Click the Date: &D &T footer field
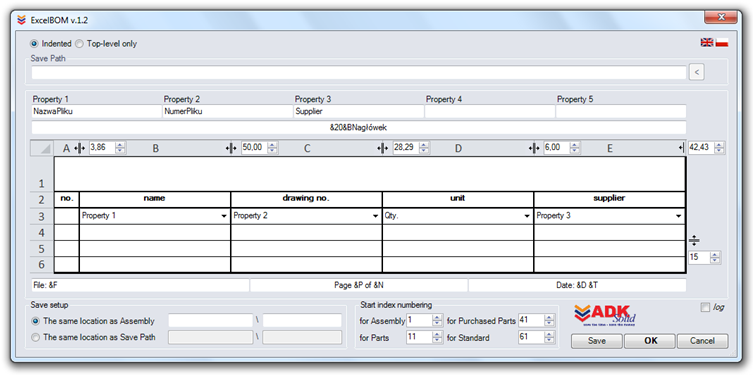Image resolution: width=756 pixels, height=375 pixels. click(577, 285)
